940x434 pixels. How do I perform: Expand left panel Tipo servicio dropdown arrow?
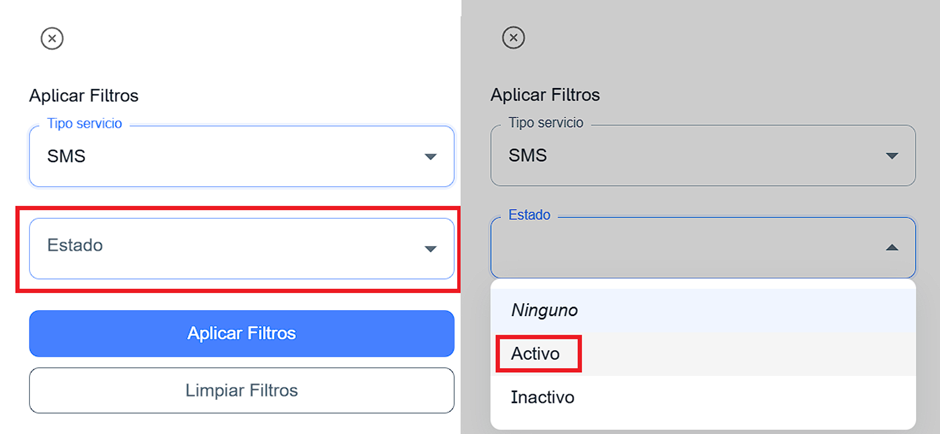click(x=430, y=157)
